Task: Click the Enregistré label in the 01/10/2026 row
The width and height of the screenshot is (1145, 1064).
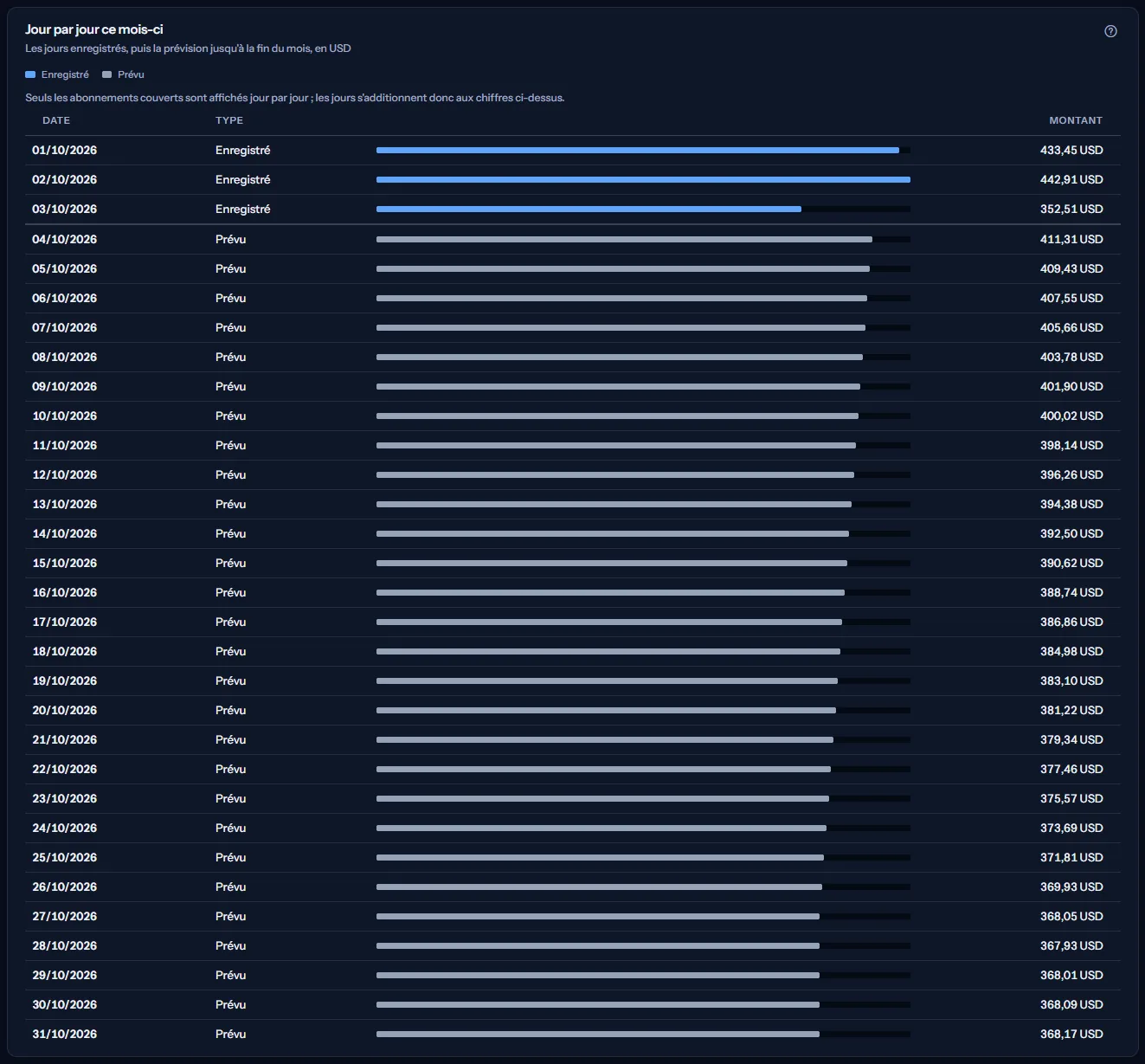Action: point(243,150)
